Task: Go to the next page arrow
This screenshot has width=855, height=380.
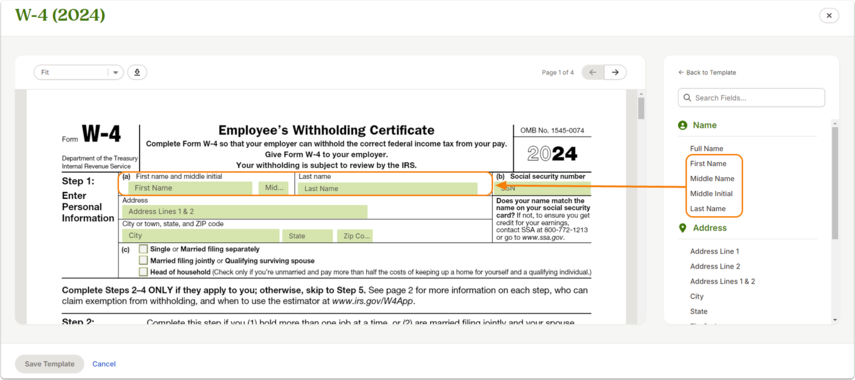Action: [615, 72]
